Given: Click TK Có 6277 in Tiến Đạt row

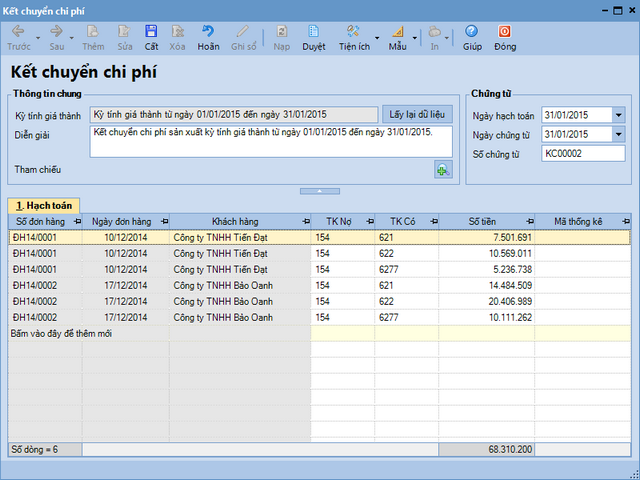Looking at the screenshot, I should pyautogui.click(x=407, y=269).
